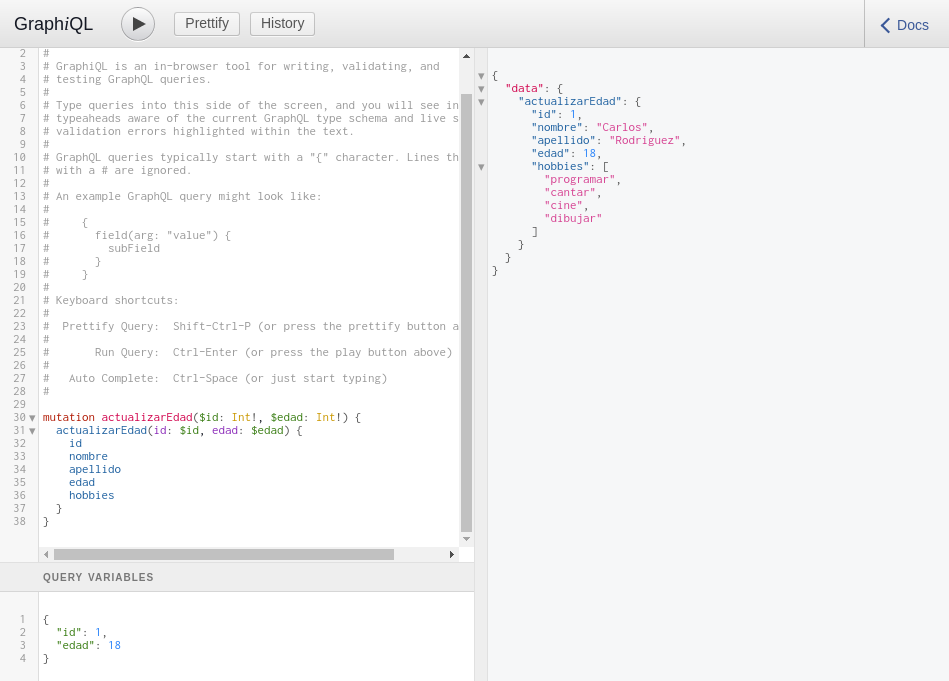Collapse the "hobbies" array in results
949x681 pixels.
coord(481,167)
